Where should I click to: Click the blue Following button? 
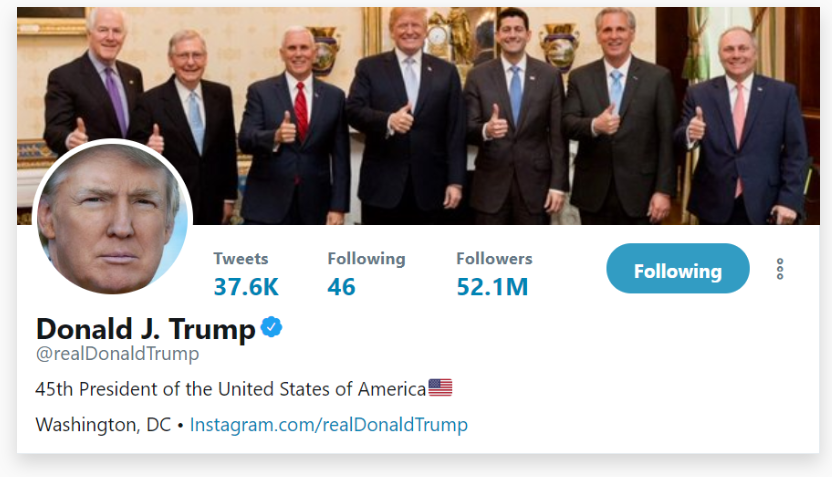point(677,270)
